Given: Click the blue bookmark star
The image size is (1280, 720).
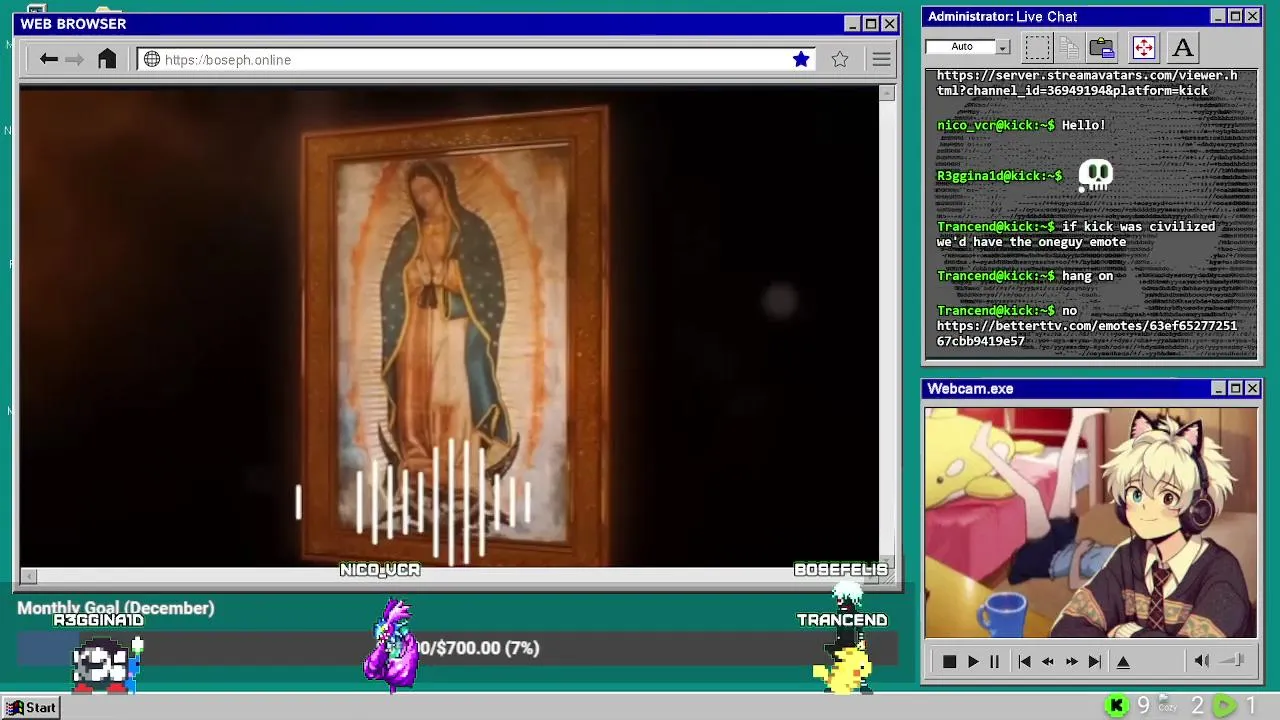Looking at the screenshot, I should coord(801,59).
